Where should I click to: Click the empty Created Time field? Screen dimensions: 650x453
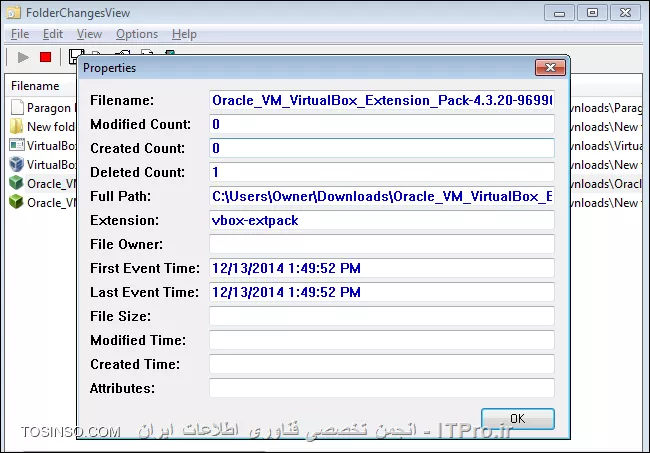pyautogui.click(x=382, y=364)
